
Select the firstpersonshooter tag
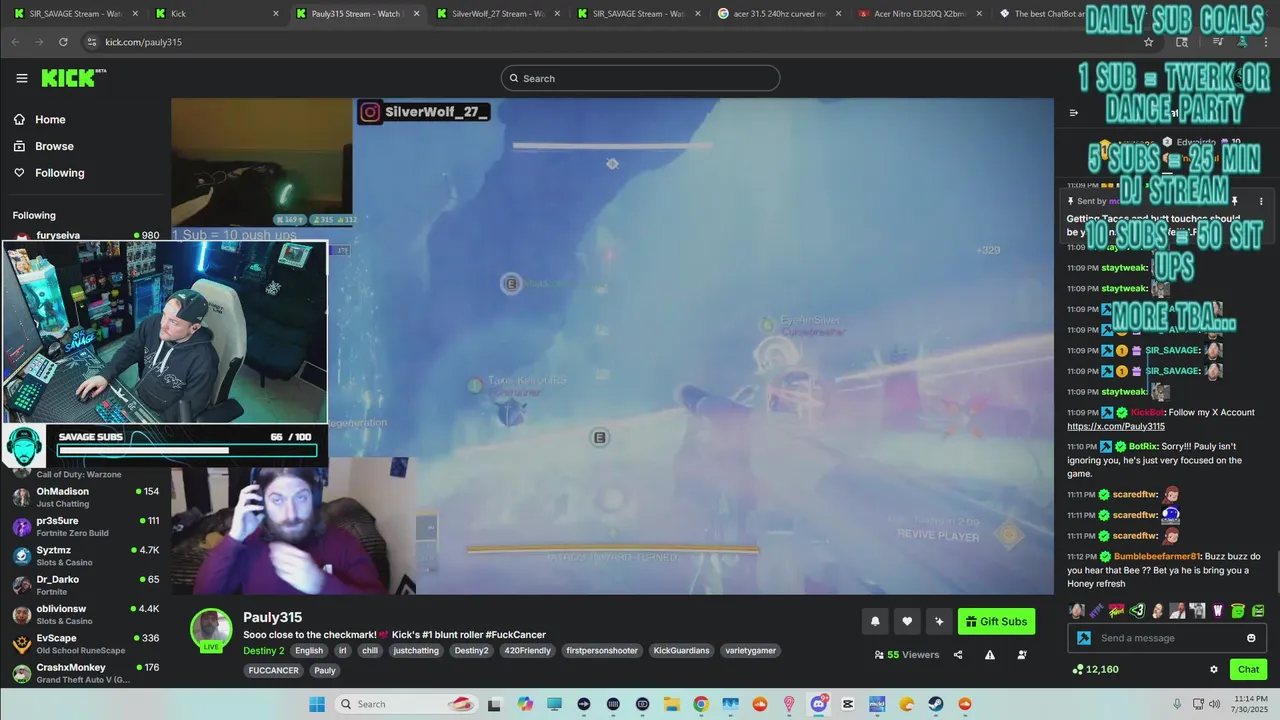point(602,650)
